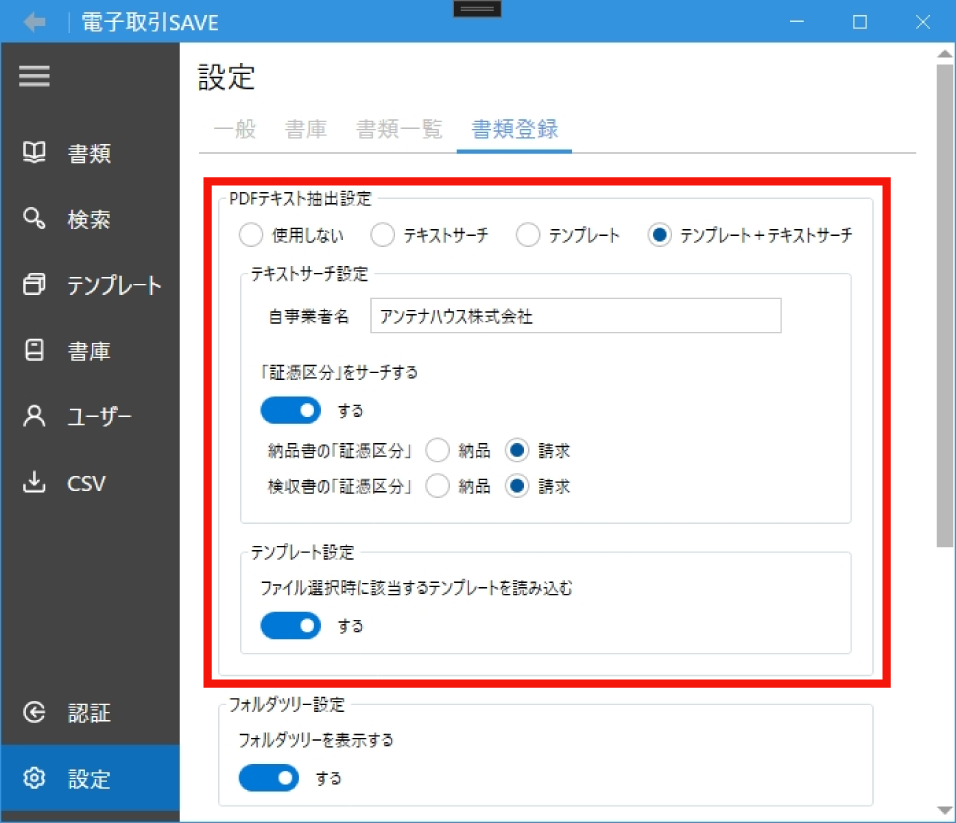
Task: Click the scrollbar down arrow
Action: (945, 809)
